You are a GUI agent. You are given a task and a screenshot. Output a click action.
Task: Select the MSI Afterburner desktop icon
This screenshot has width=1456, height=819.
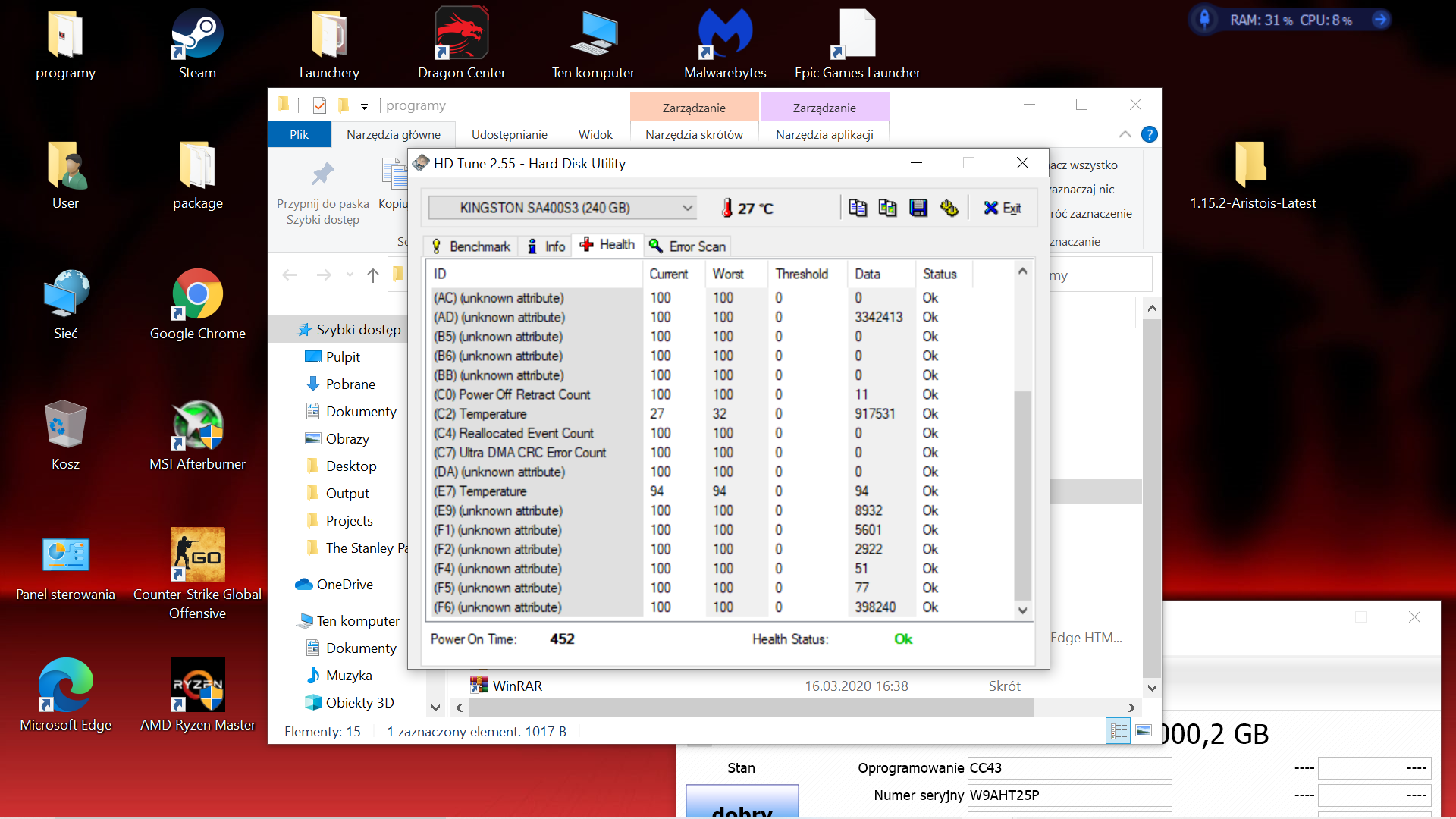click(197, 435)
